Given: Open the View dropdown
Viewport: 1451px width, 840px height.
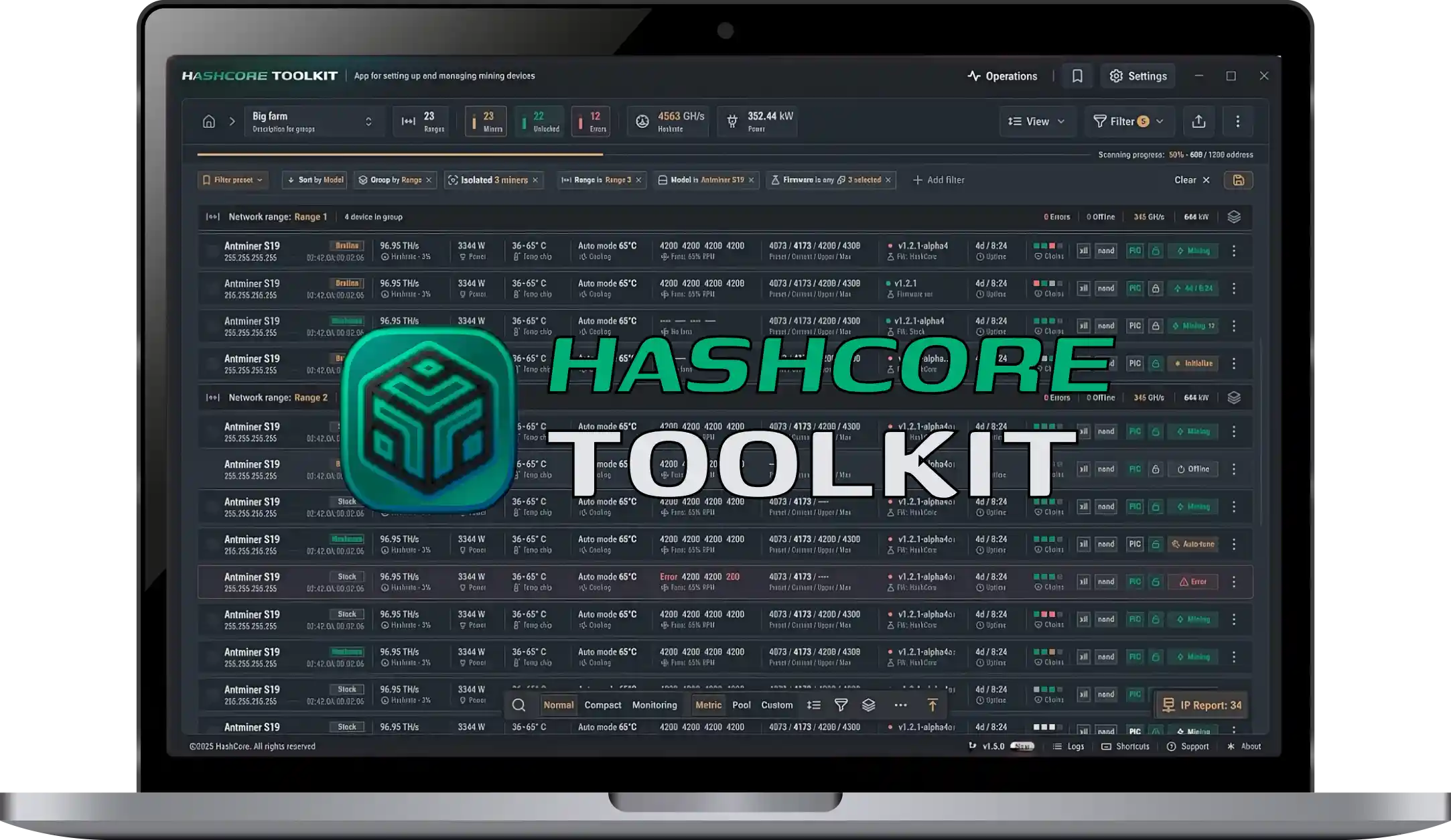Looking at the screenshot, I should [x=1037, y=121].
